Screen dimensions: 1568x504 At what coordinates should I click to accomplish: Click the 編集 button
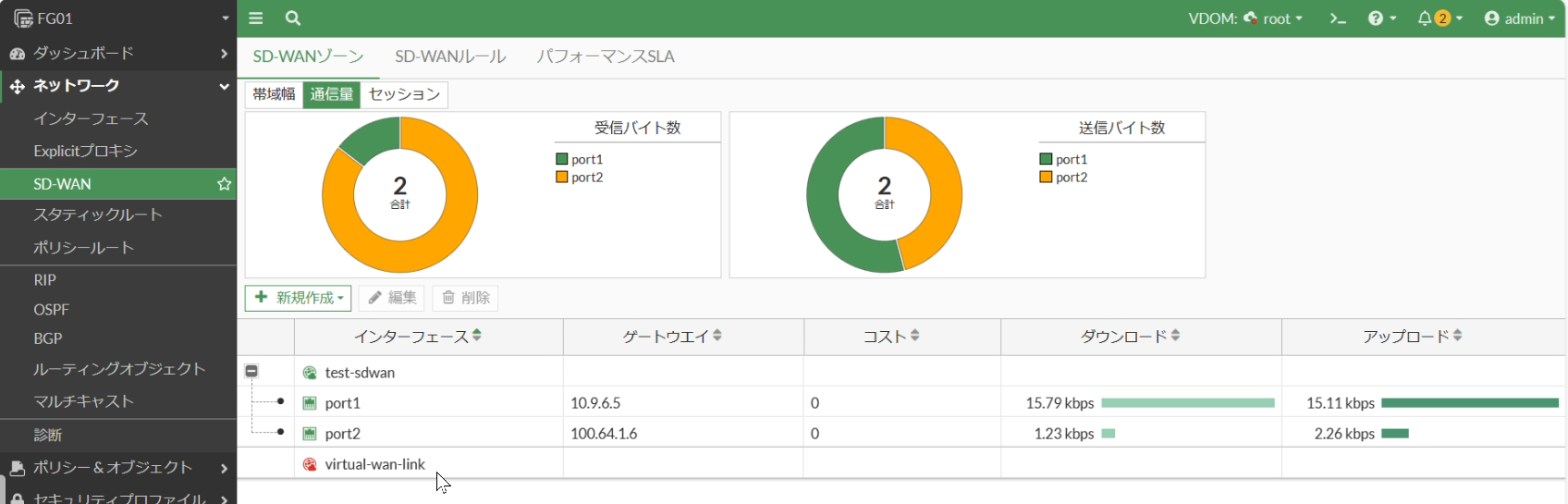(391, 298)
